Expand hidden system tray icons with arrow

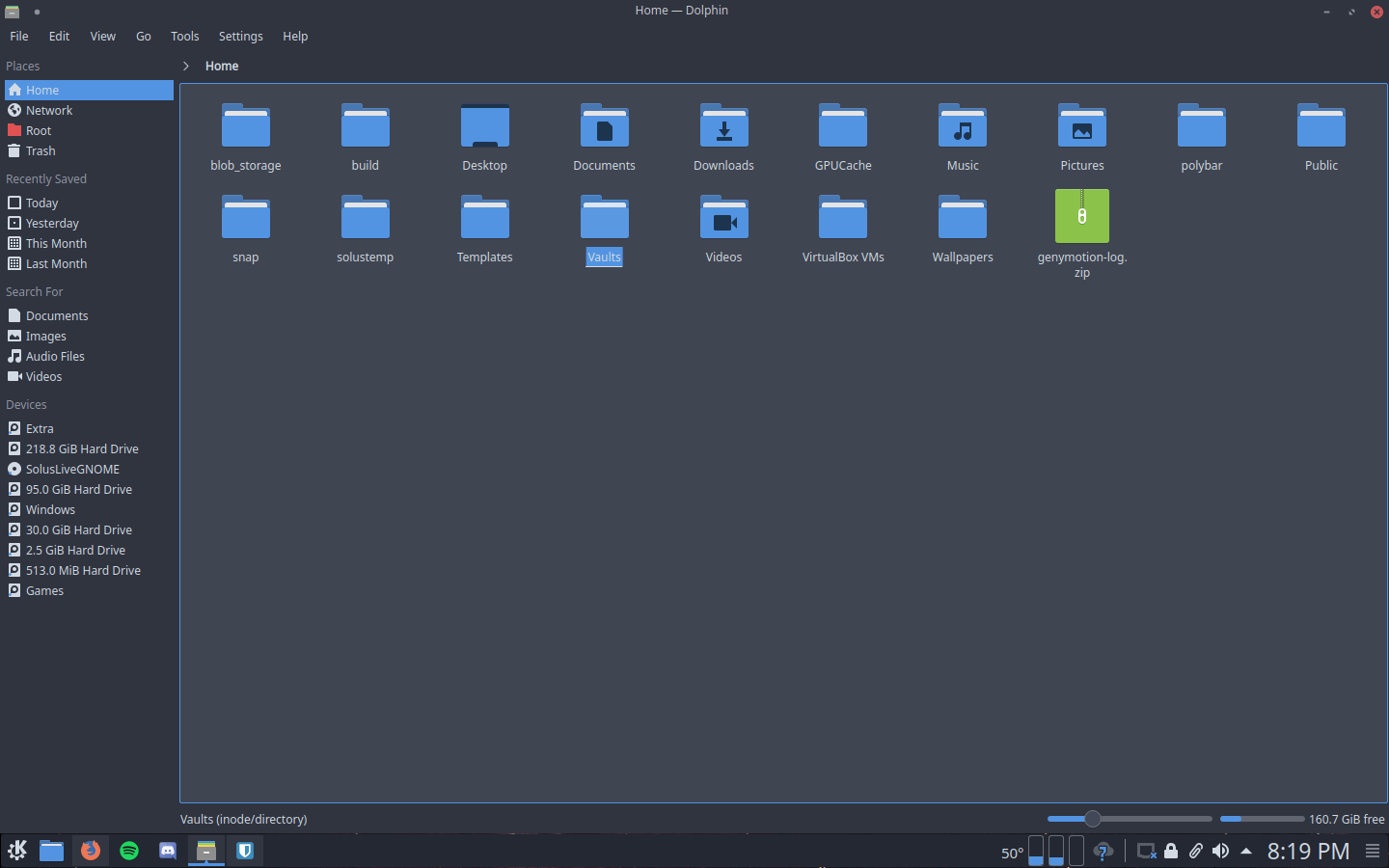click(x=1245, y=851)
